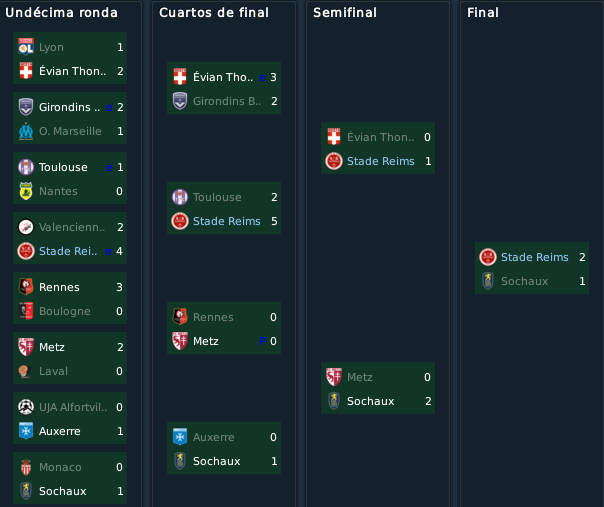Click the UJA Alfortville crest
This screenshot has width=604, height=507.
pos(26,407)
